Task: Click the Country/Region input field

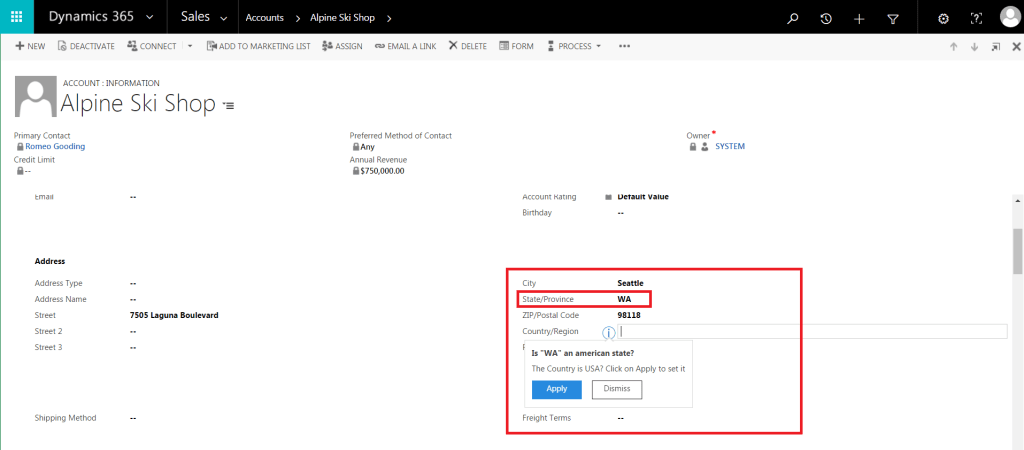Action: [812, 332]
